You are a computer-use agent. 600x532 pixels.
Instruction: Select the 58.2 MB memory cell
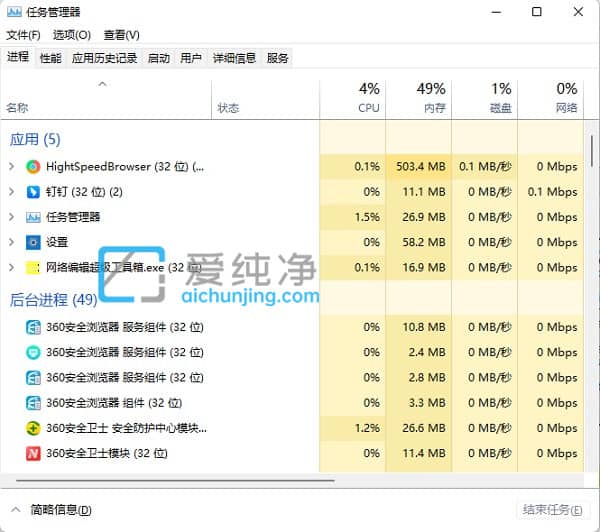[x=419, y=242]
